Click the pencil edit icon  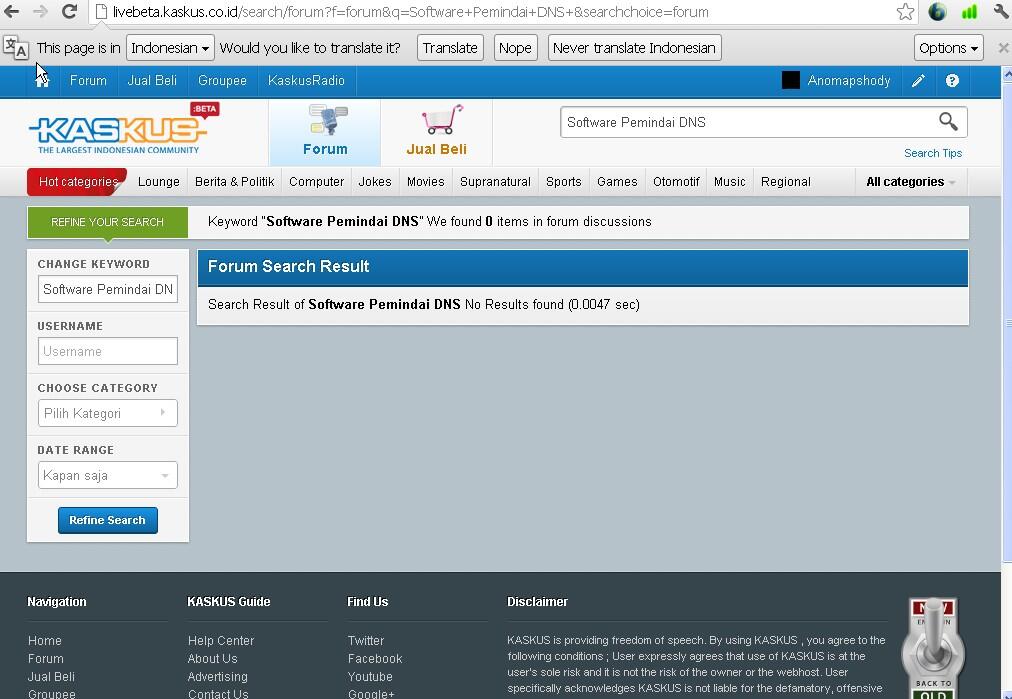(918, 81)
